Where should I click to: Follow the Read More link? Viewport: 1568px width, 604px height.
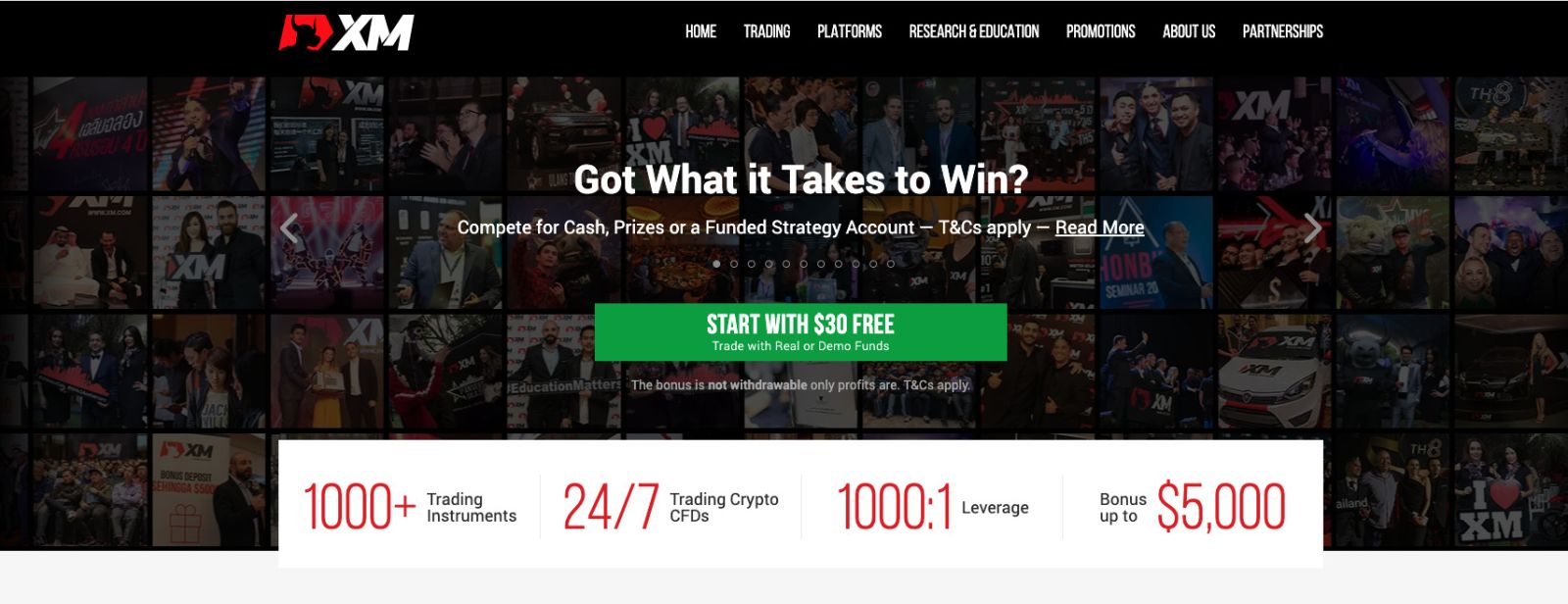[1100, 227]
